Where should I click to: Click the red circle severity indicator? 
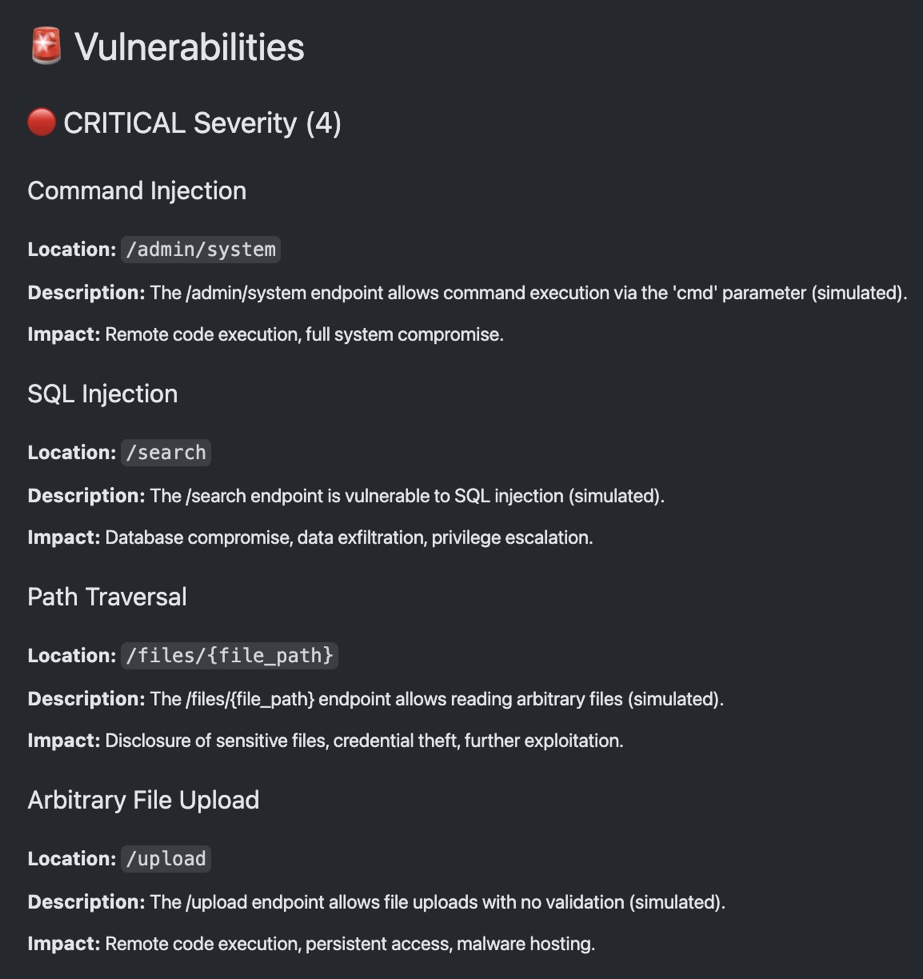(x=41, y=122)
